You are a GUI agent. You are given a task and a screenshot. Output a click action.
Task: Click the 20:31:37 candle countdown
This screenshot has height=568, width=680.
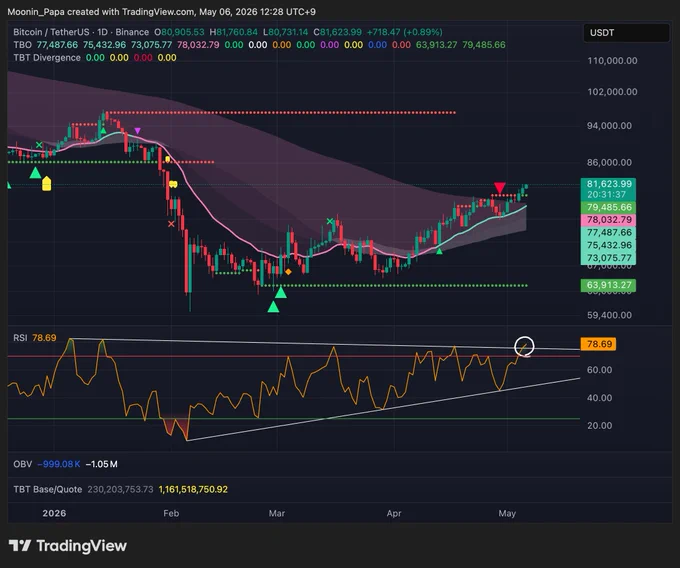tap(608, 194)
